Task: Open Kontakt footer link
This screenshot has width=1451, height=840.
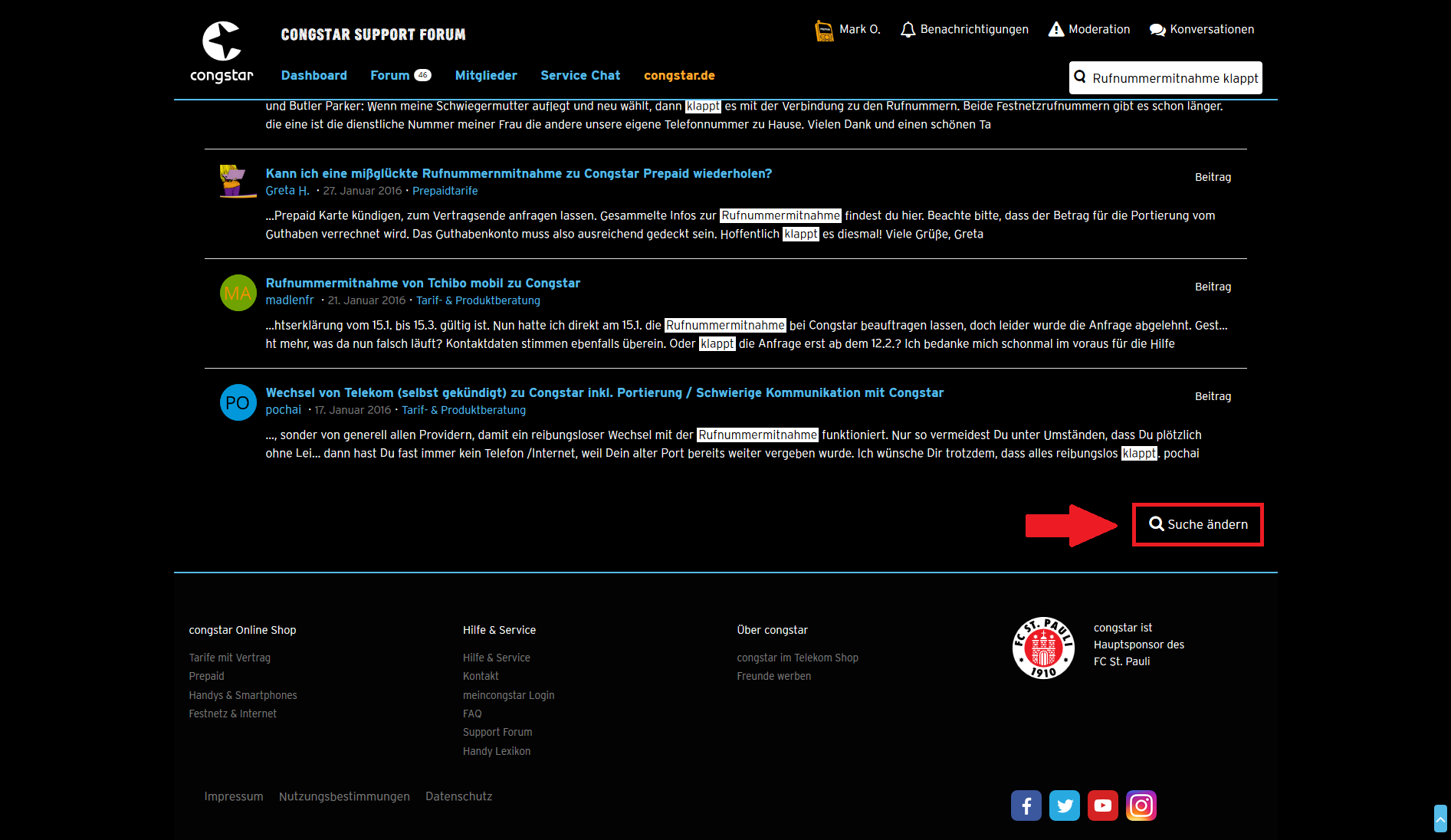Action: click(x=481, y=676)
